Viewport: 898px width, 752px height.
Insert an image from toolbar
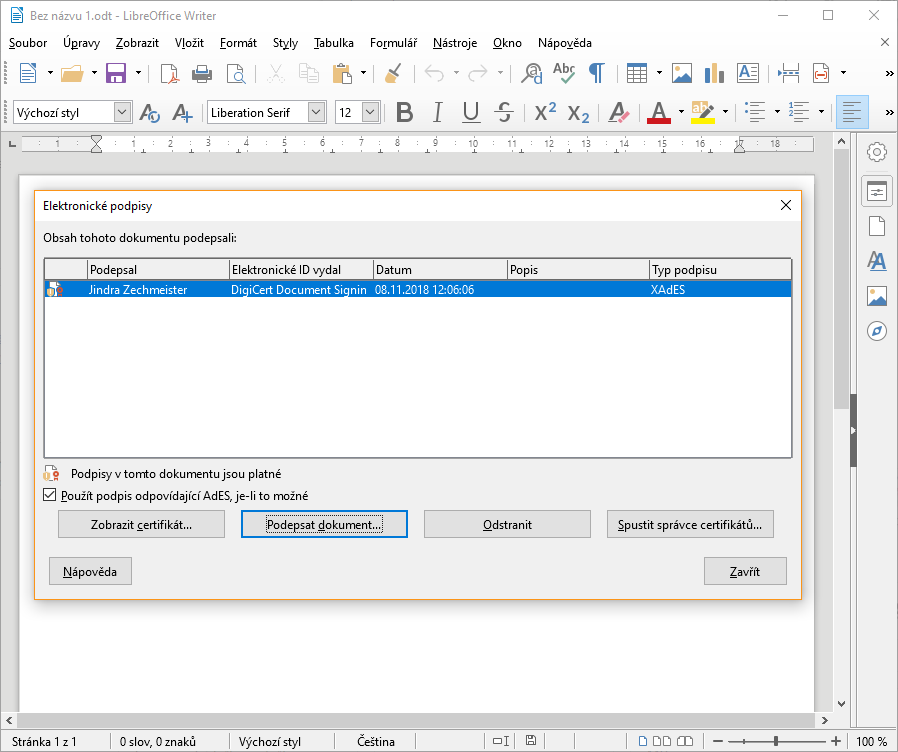pyautogui.click(x=682, y=73)
